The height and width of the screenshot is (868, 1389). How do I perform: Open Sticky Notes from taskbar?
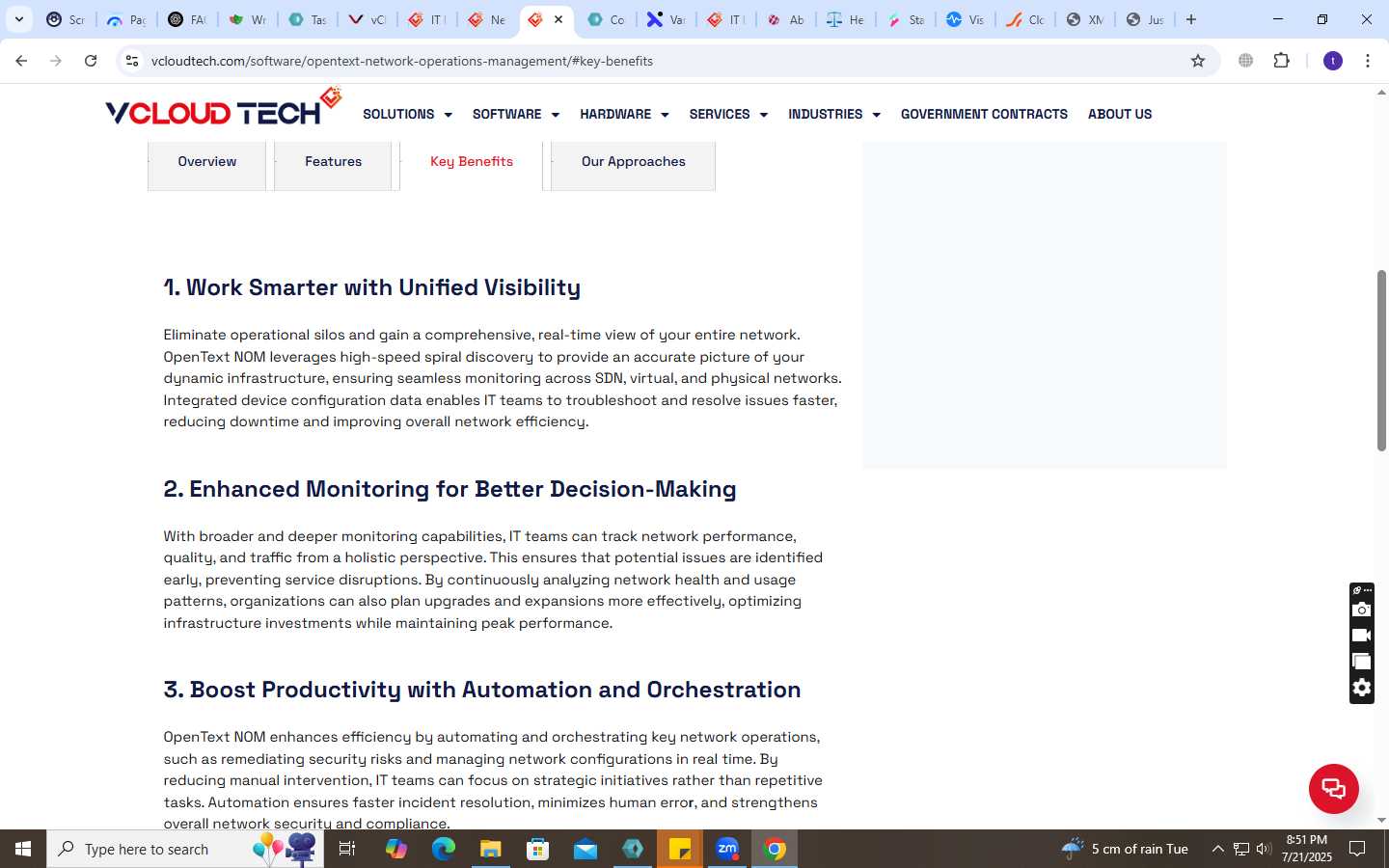(x=680, y=849)
